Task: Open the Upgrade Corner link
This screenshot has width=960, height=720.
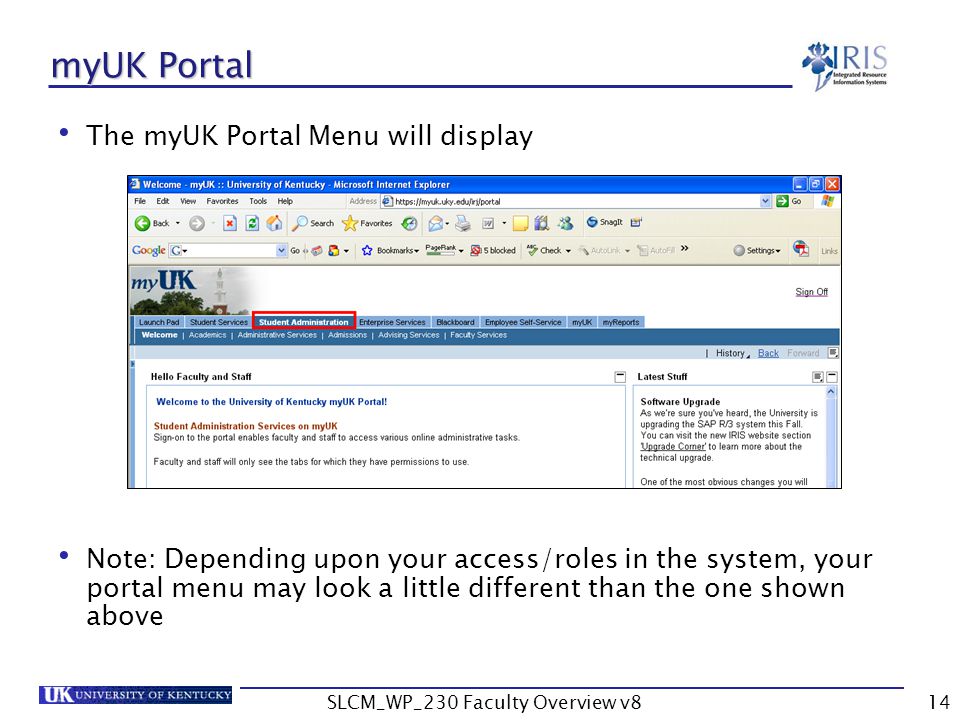Action: pyautogui.click(x=673, y=447)
